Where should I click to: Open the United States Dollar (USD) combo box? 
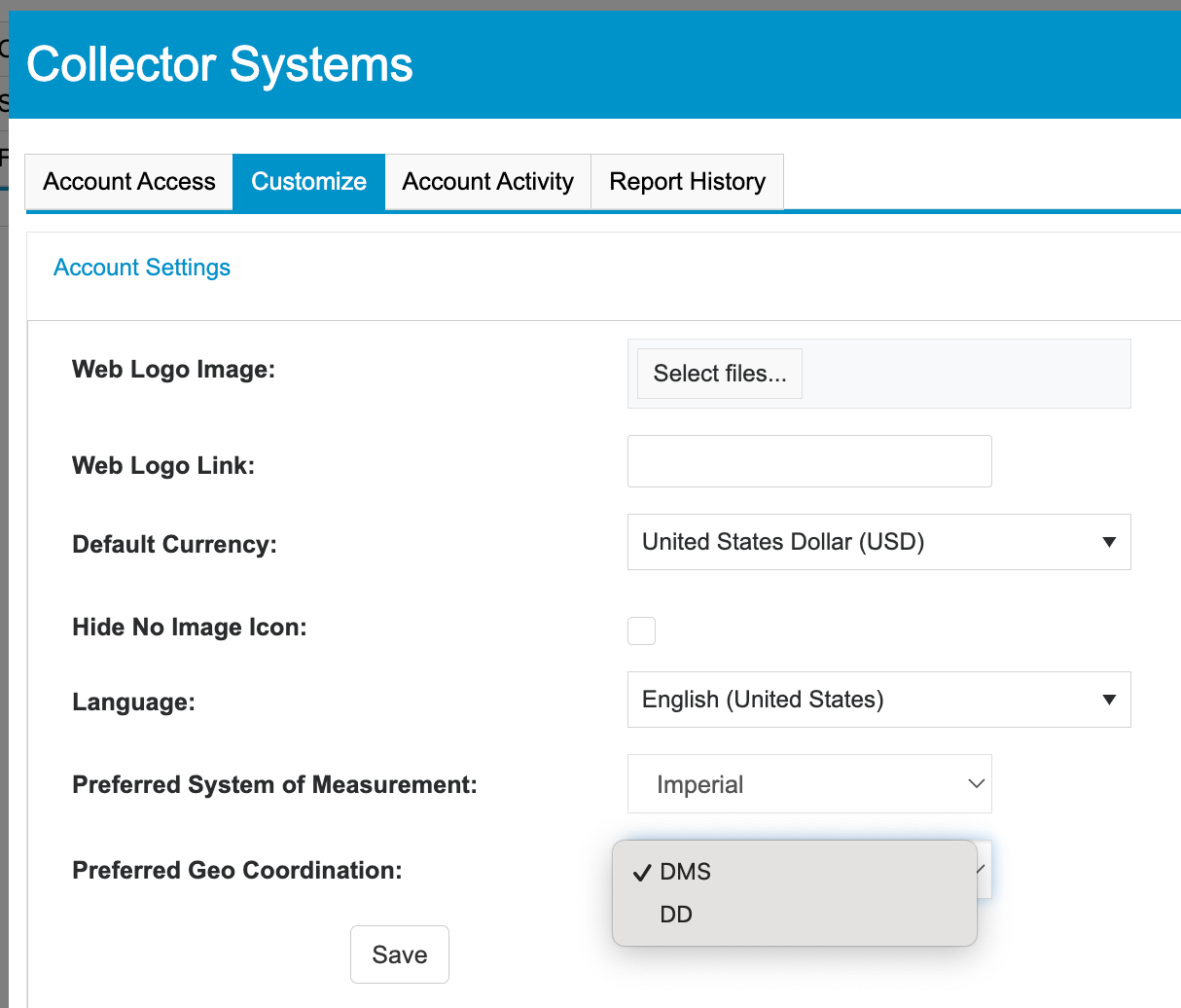[856, 542]
